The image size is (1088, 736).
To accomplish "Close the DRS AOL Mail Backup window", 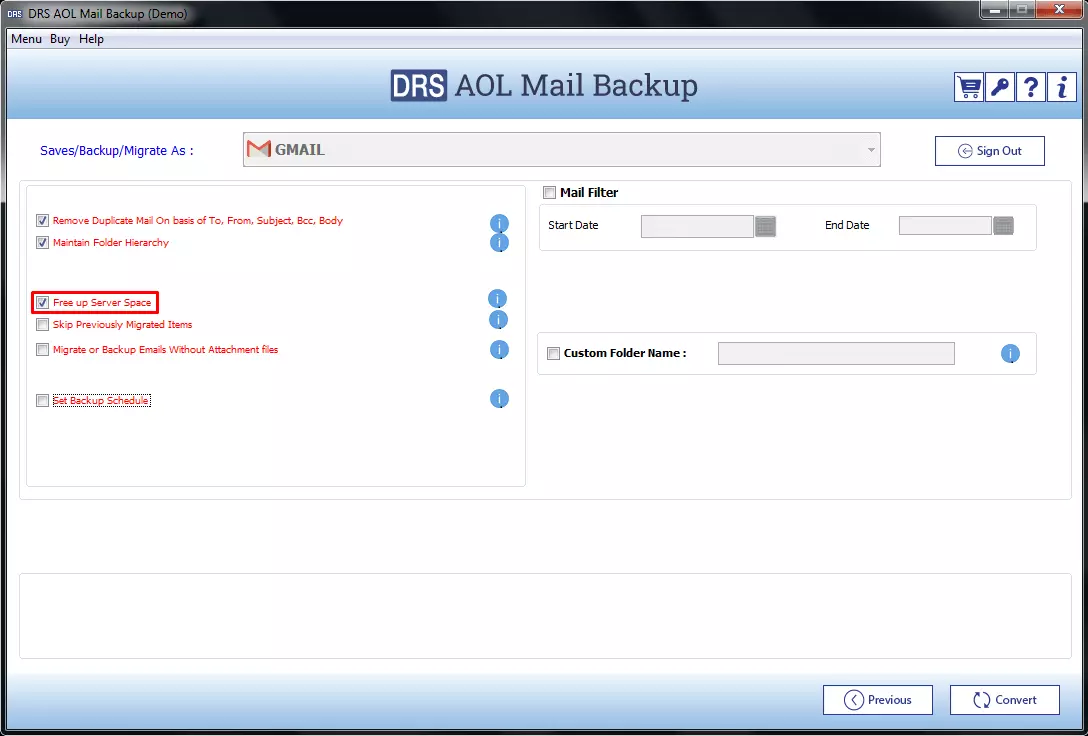I will (x=1060, y=10).
